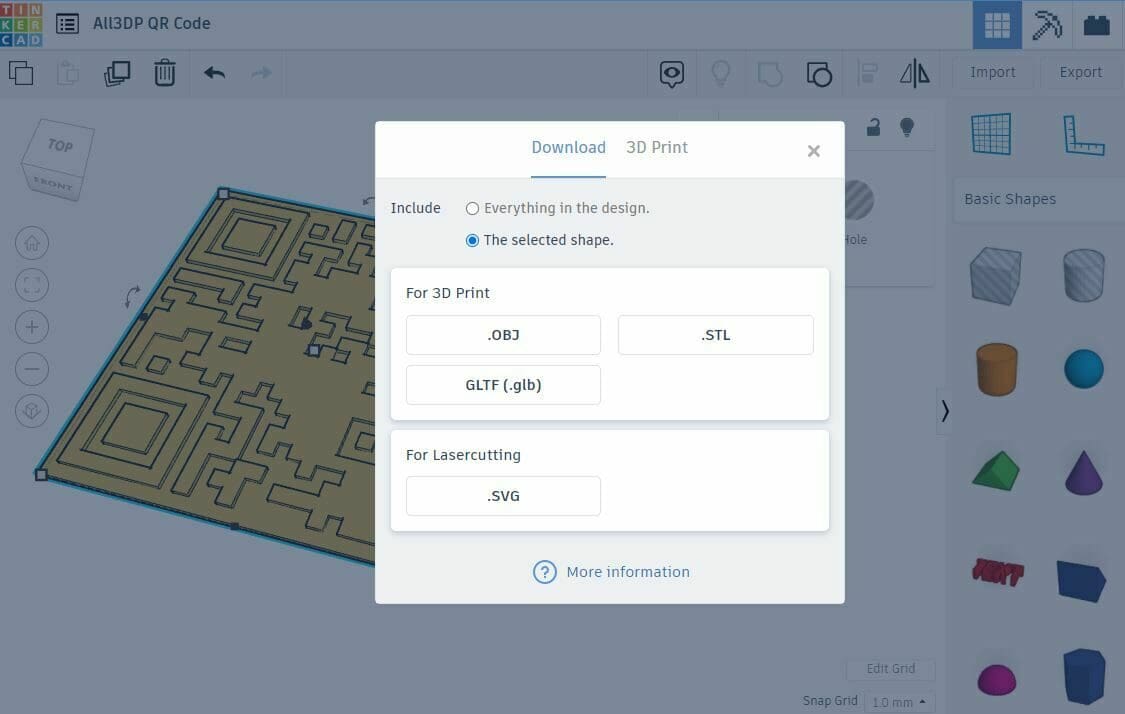
Task: Toggle shape visibility lightbulb in inspector
Action: [907, 127]
